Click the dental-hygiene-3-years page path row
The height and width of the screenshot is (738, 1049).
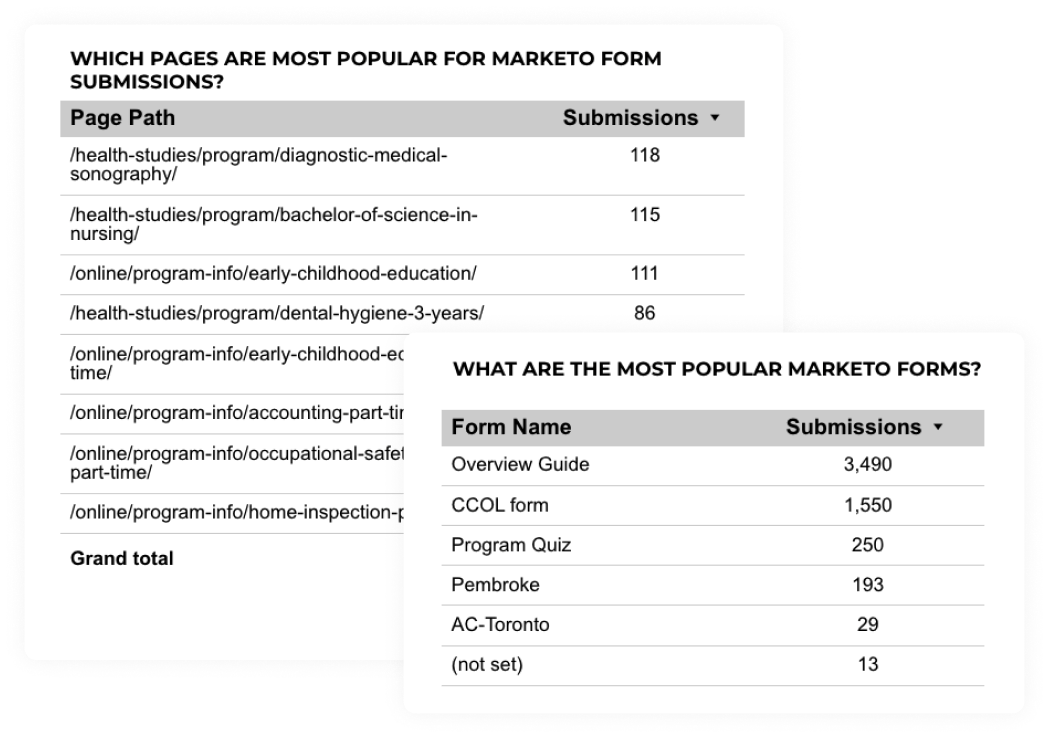[402, 314]
